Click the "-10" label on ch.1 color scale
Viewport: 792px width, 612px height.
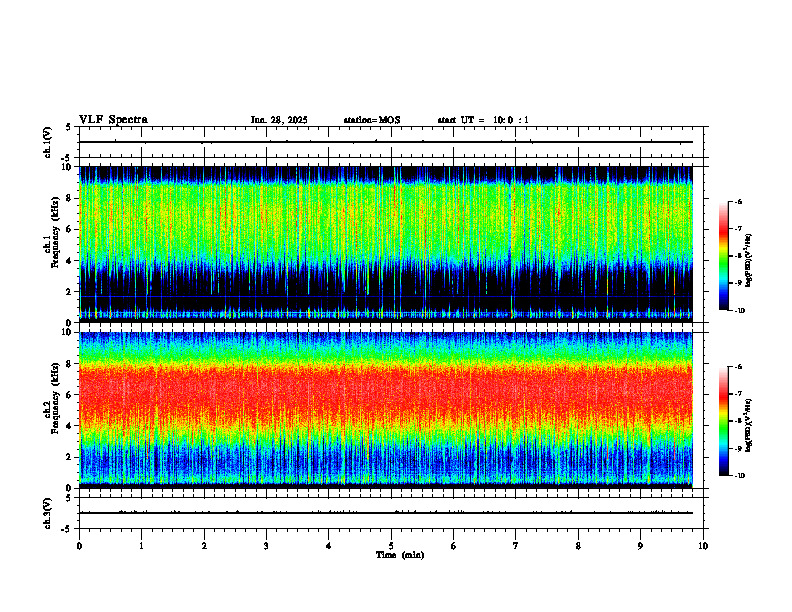coord(739,311)
